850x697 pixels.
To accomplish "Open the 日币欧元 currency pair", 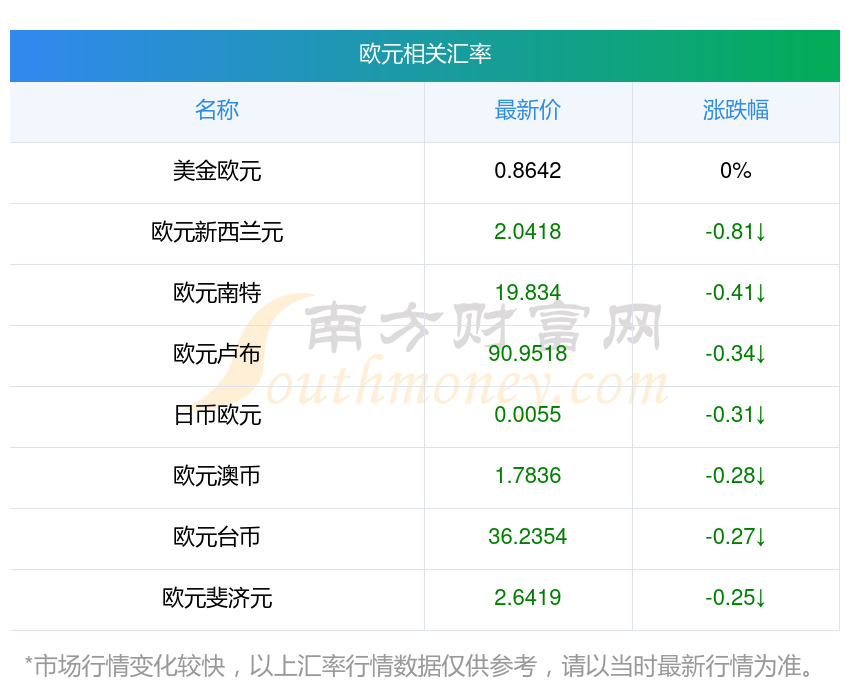I will [217, 415].
